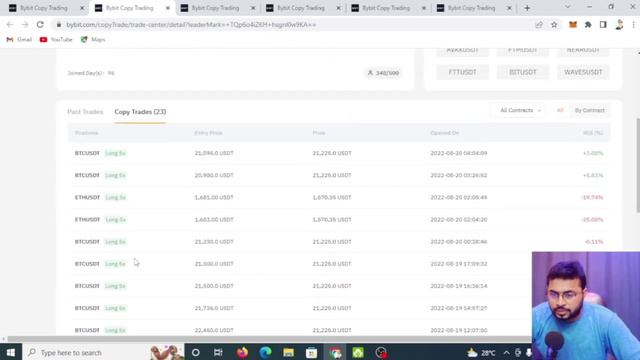Launch Firefox from the taskbar

[242, 352]
